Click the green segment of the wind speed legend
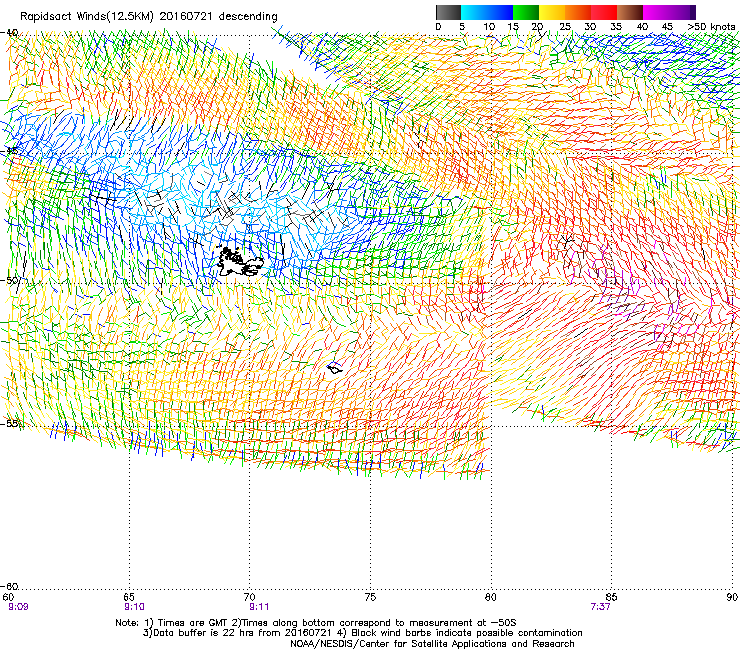This screenshot has width=740, height=650. [526, 12]
